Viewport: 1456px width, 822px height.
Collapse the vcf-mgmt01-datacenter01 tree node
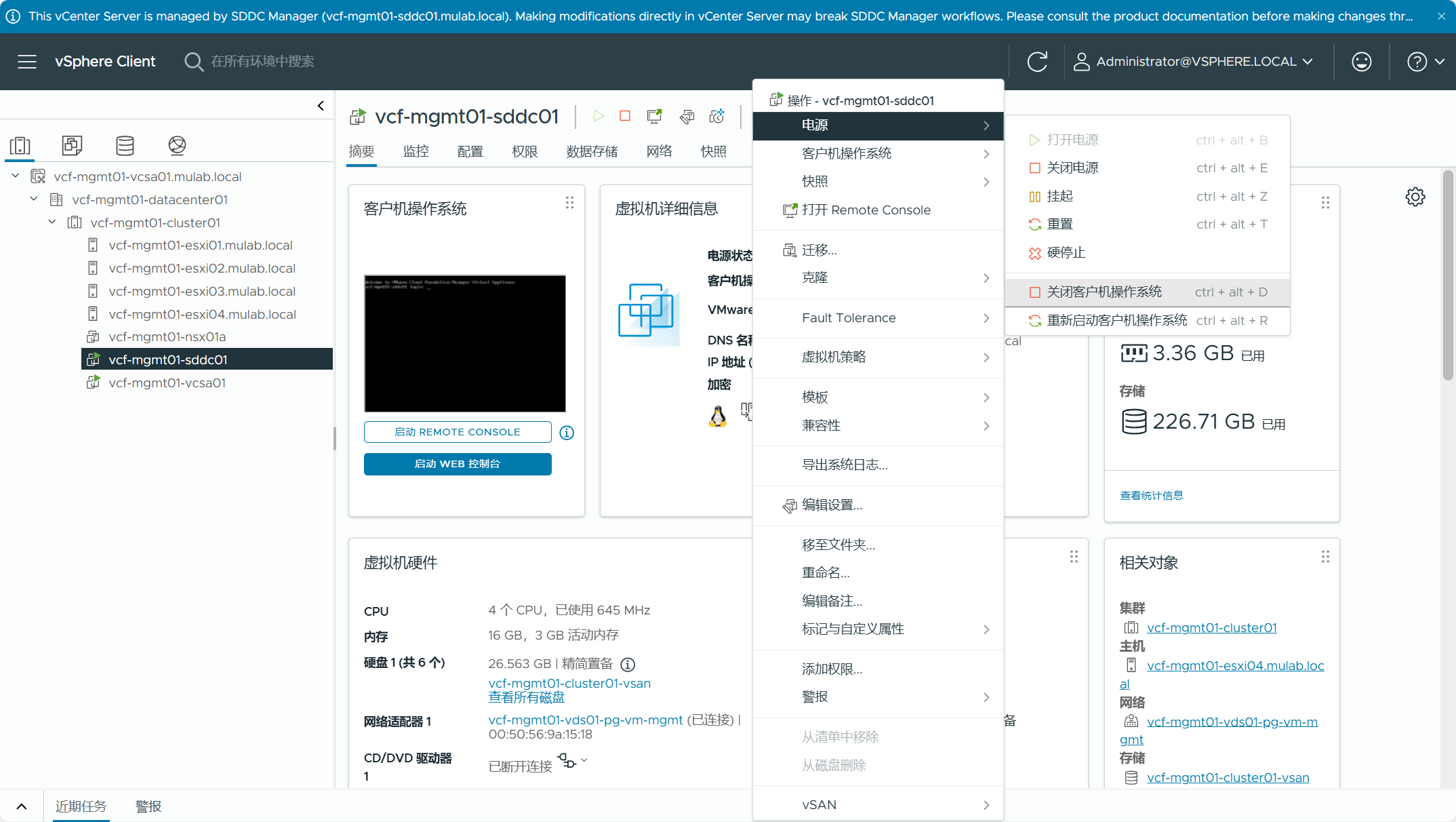pos(34,199)
